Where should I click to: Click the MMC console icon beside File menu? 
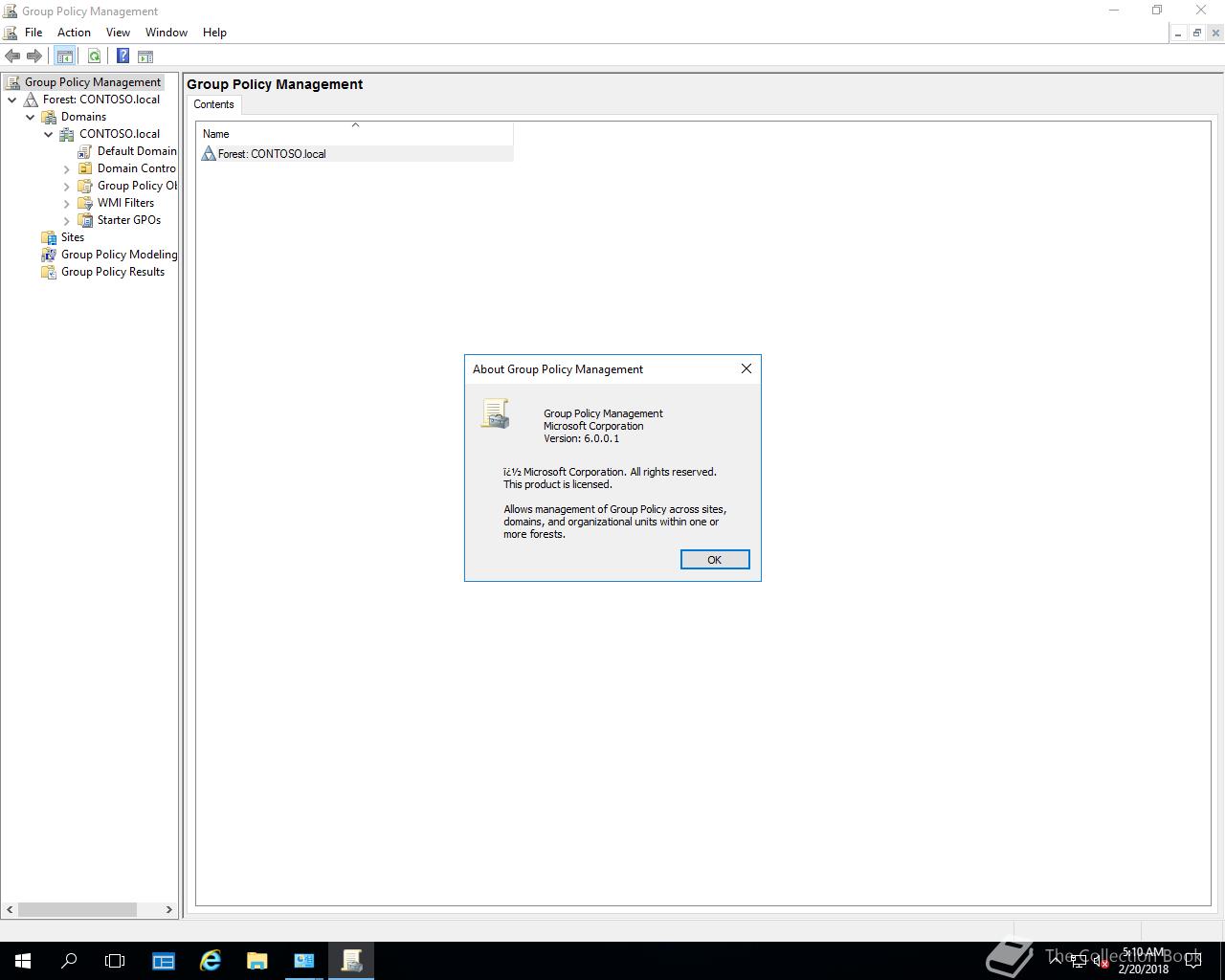pyautogui.click(x=11, y=33)
